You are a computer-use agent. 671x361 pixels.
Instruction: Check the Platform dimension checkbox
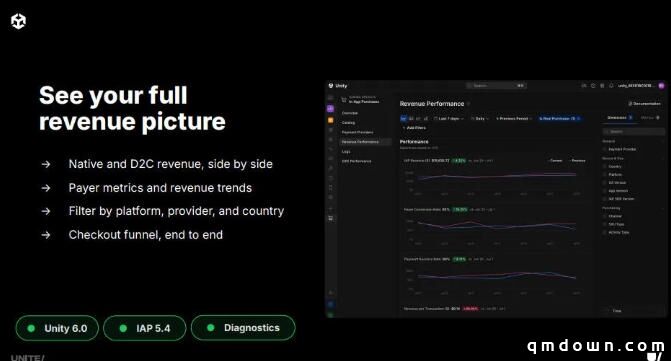click(x=605, y=175)
